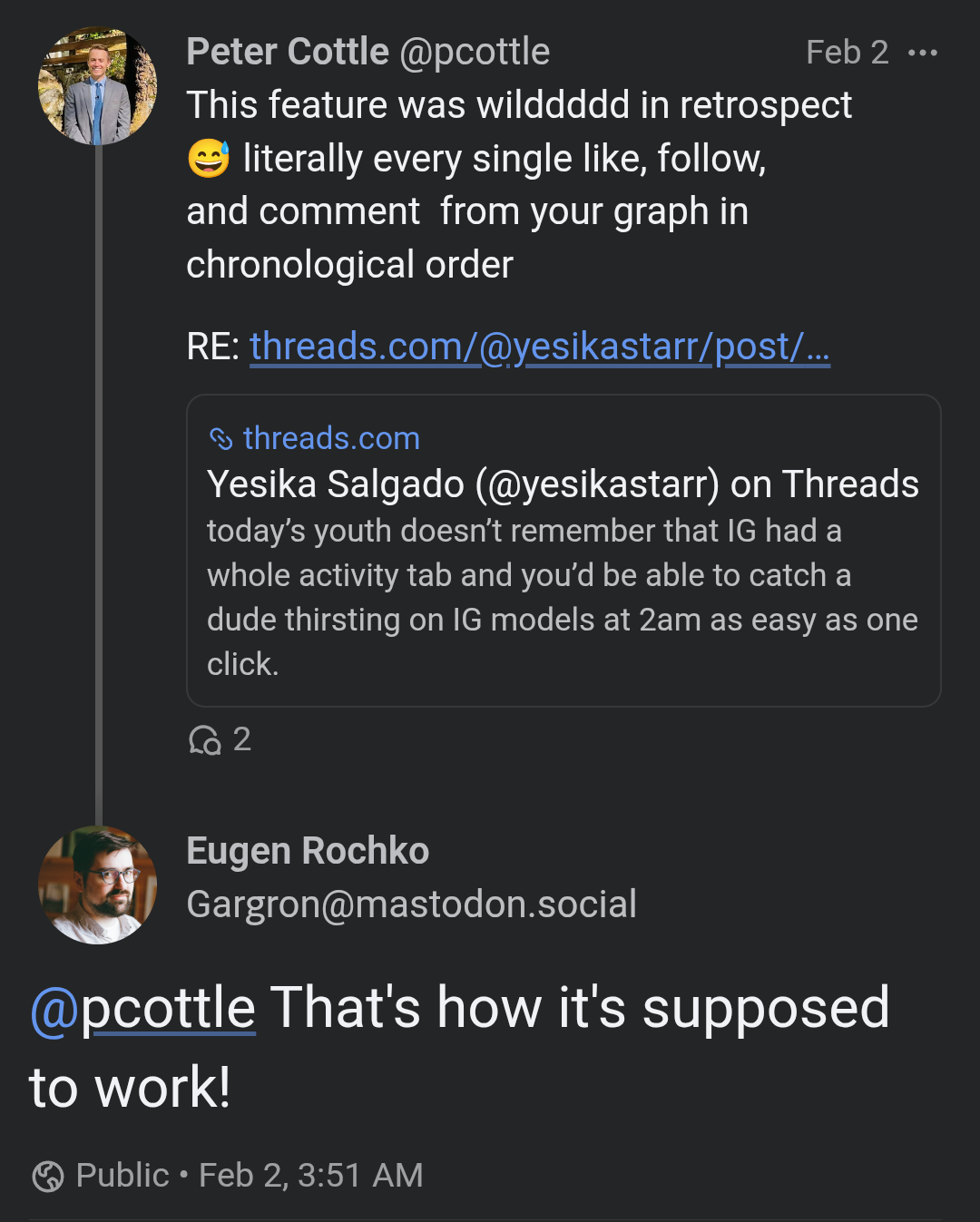Click the @pcottle mention in the reply
Screen dimensions: 980x1222
coord(142,1008)
